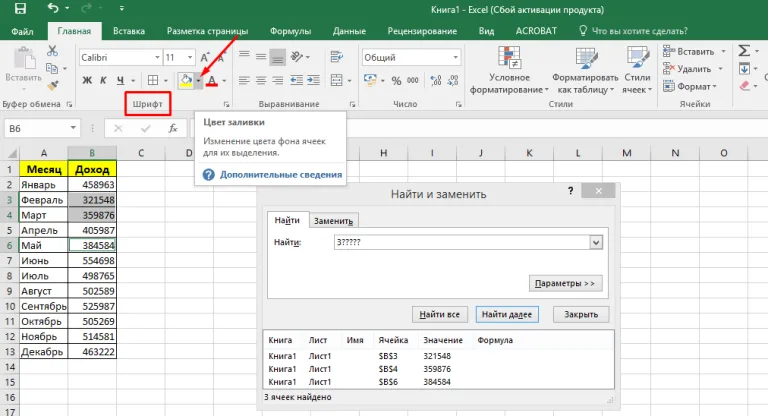Screen dimensions: 768x416
Task: Click the AutoSum sigma icon
Action: coord(744,50)
